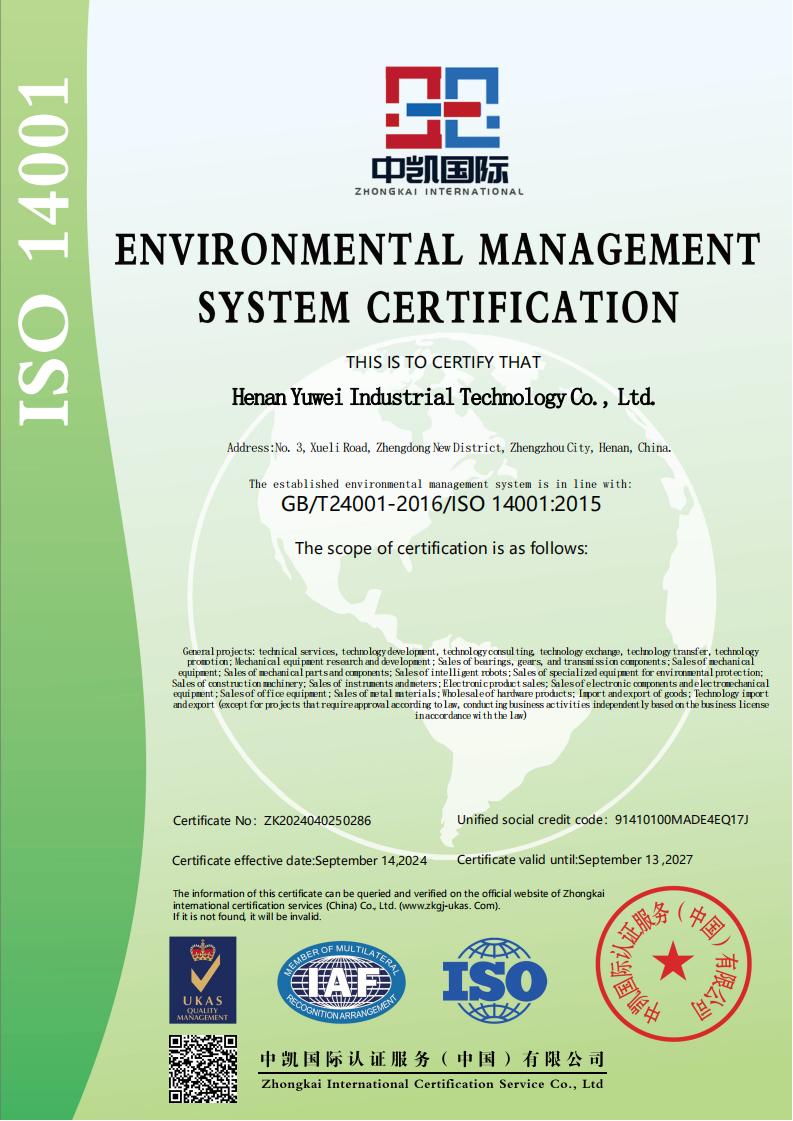Click scope line 'in accordance with the law'

[x=471, y=716]
